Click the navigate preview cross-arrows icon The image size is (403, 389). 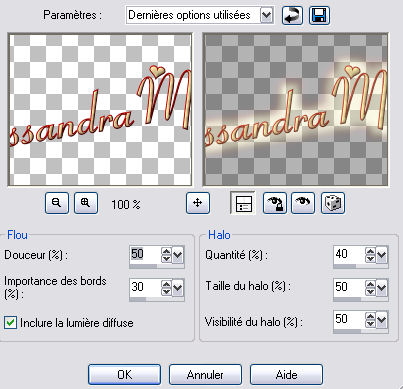(x=198, y=203)
